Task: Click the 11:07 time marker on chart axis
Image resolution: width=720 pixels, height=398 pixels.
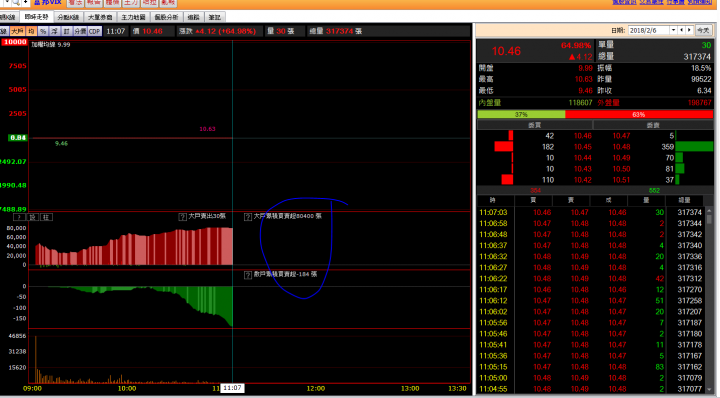Action: pos(232,388)
